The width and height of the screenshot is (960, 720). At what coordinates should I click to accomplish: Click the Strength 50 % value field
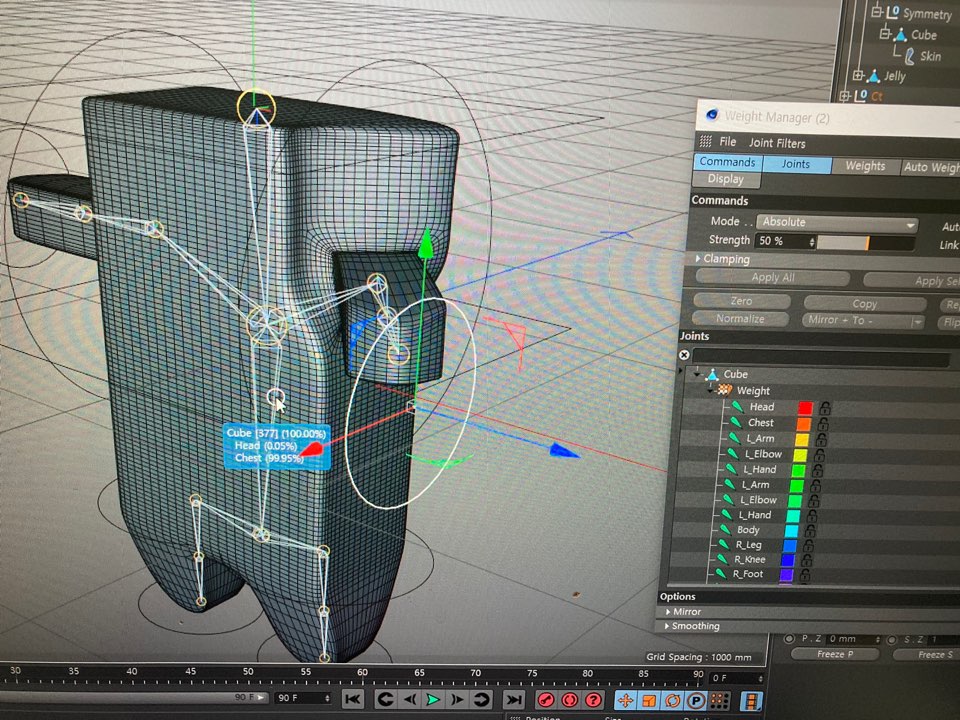786,241
